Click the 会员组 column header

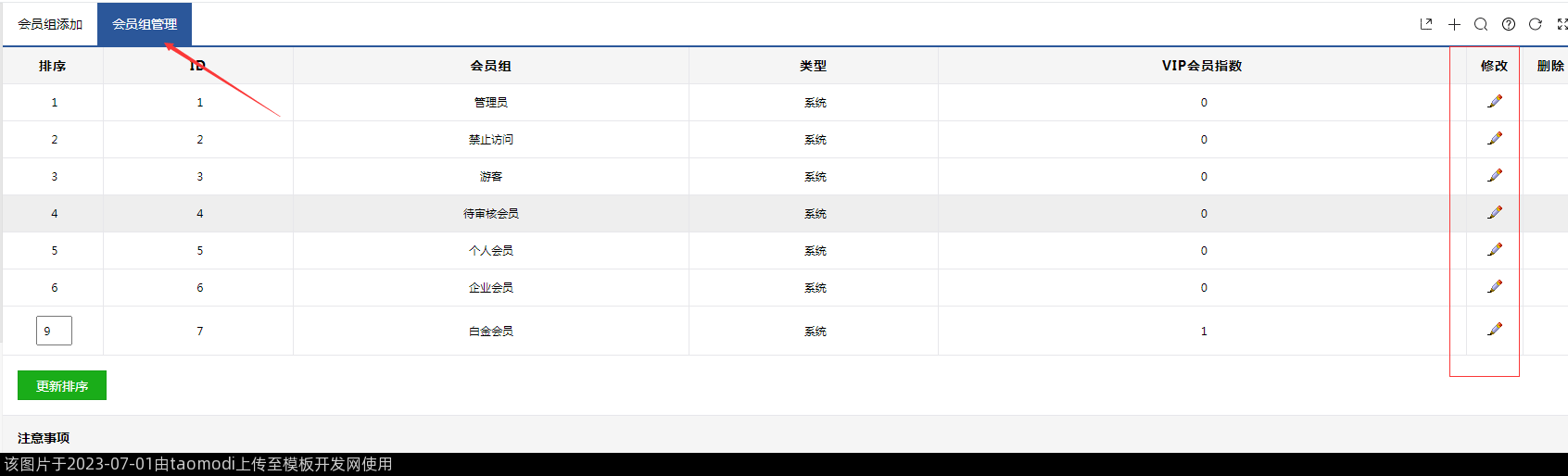pos(490,66)
